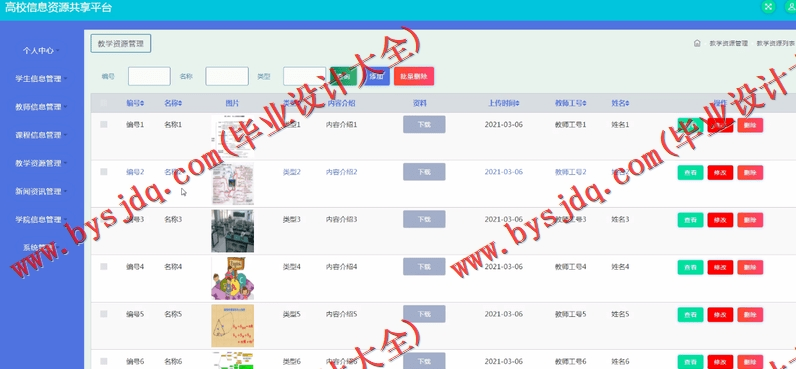
Task: Delete row 编号5 using 删除 button
Action: (750, 315)
